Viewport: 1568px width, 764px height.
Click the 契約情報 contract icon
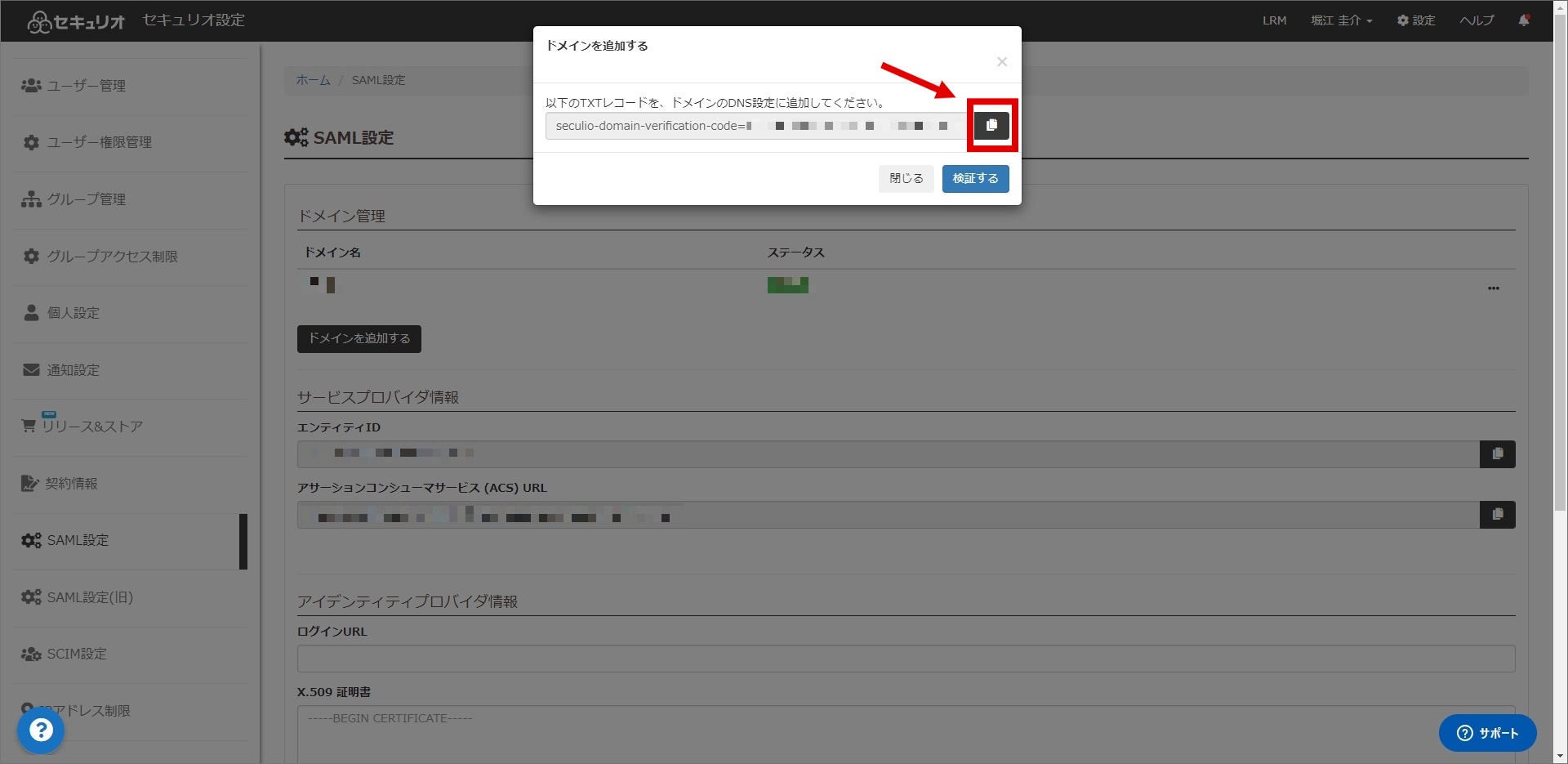pos(29,483)
